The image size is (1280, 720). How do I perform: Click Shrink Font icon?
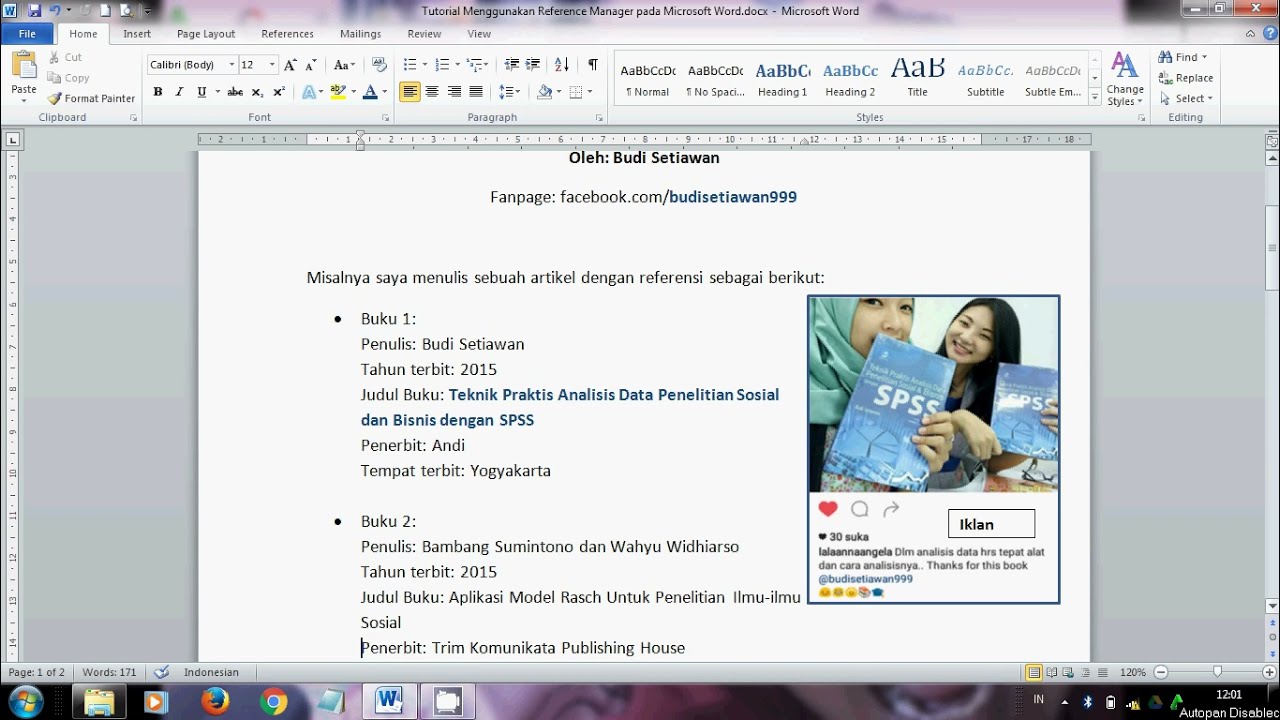(311, 65)
